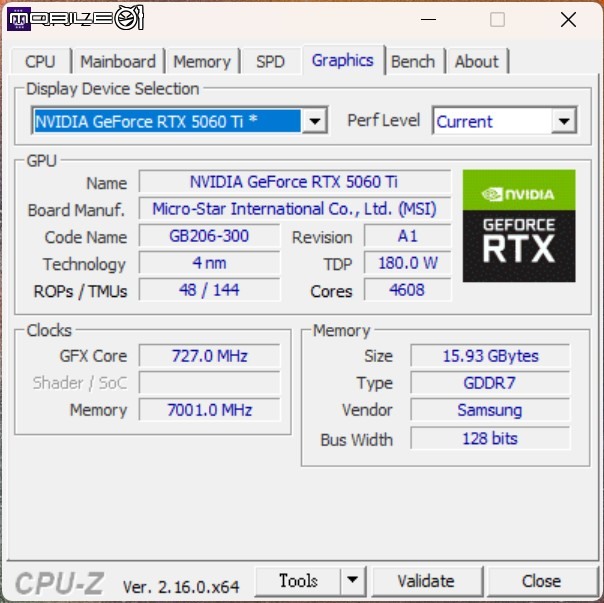Click the GDDR7 memory type value

490,382
